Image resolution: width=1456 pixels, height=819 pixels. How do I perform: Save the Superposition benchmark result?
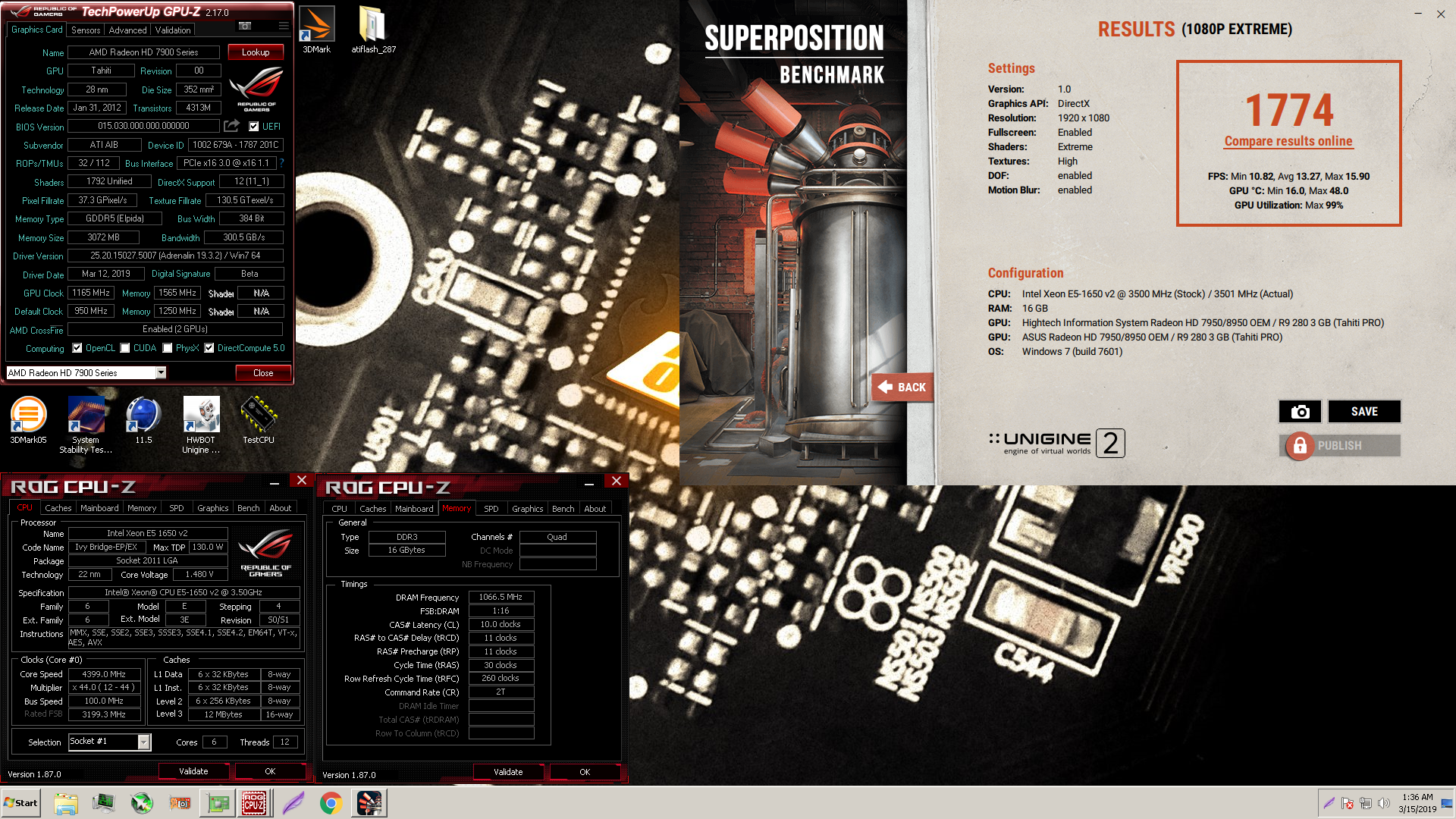click(1364, 411)
